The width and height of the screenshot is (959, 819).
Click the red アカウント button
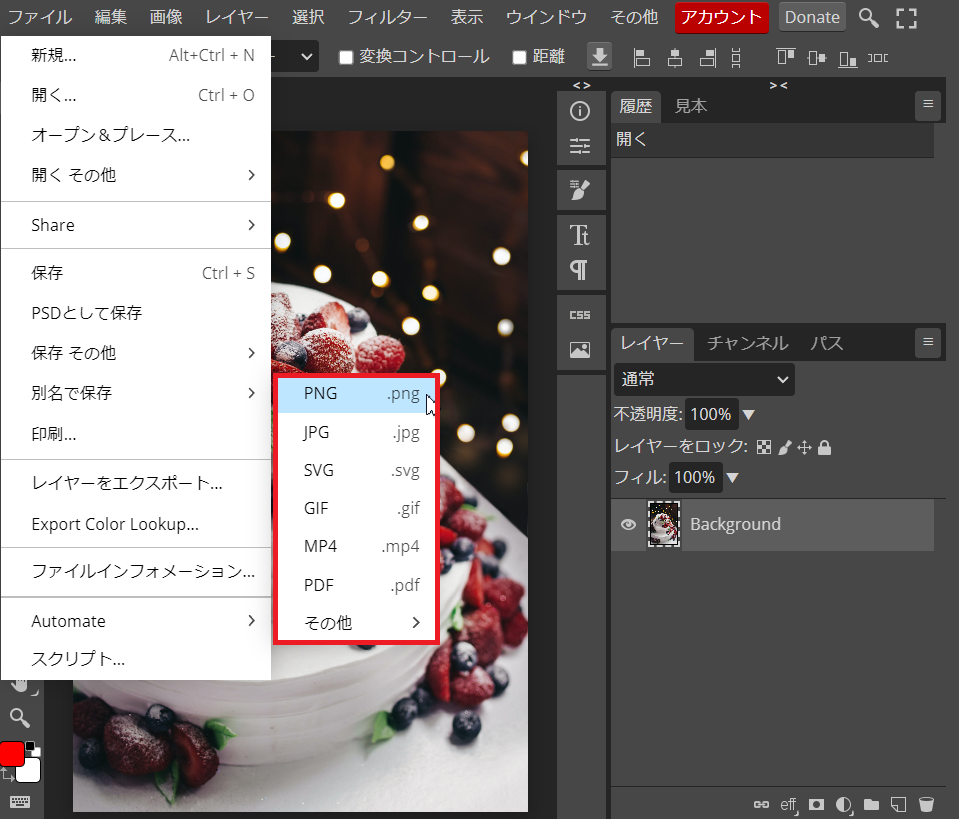point(722,17)
